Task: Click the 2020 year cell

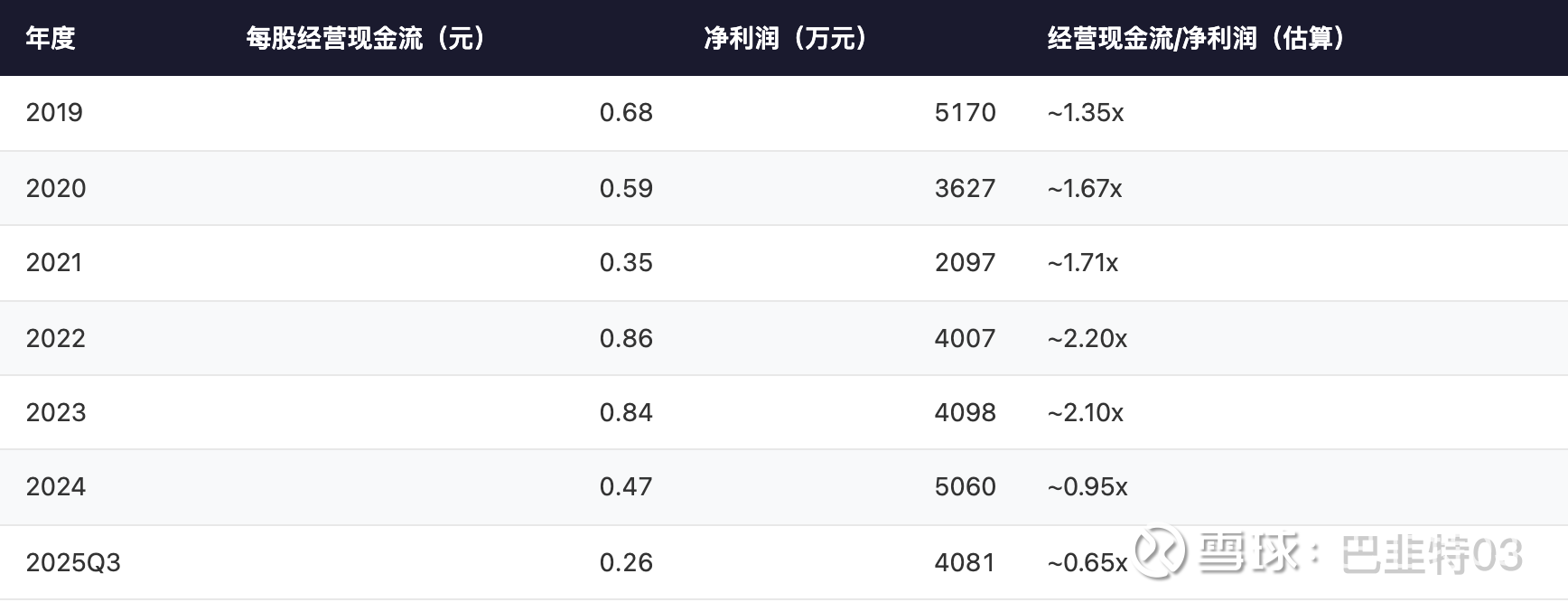Action: (x=56, y=188)
